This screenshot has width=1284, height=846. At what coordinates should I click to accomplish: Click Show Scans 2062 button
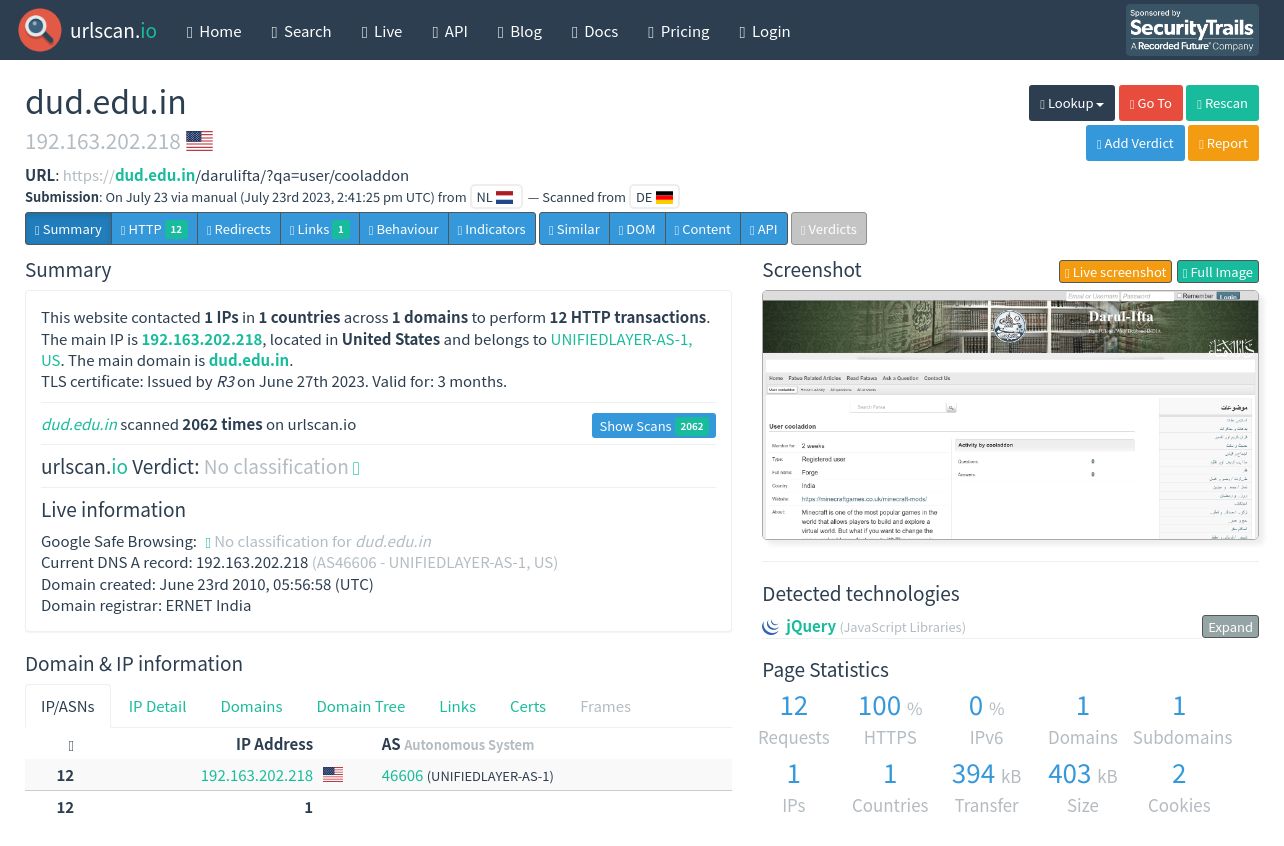click(653, 426)
